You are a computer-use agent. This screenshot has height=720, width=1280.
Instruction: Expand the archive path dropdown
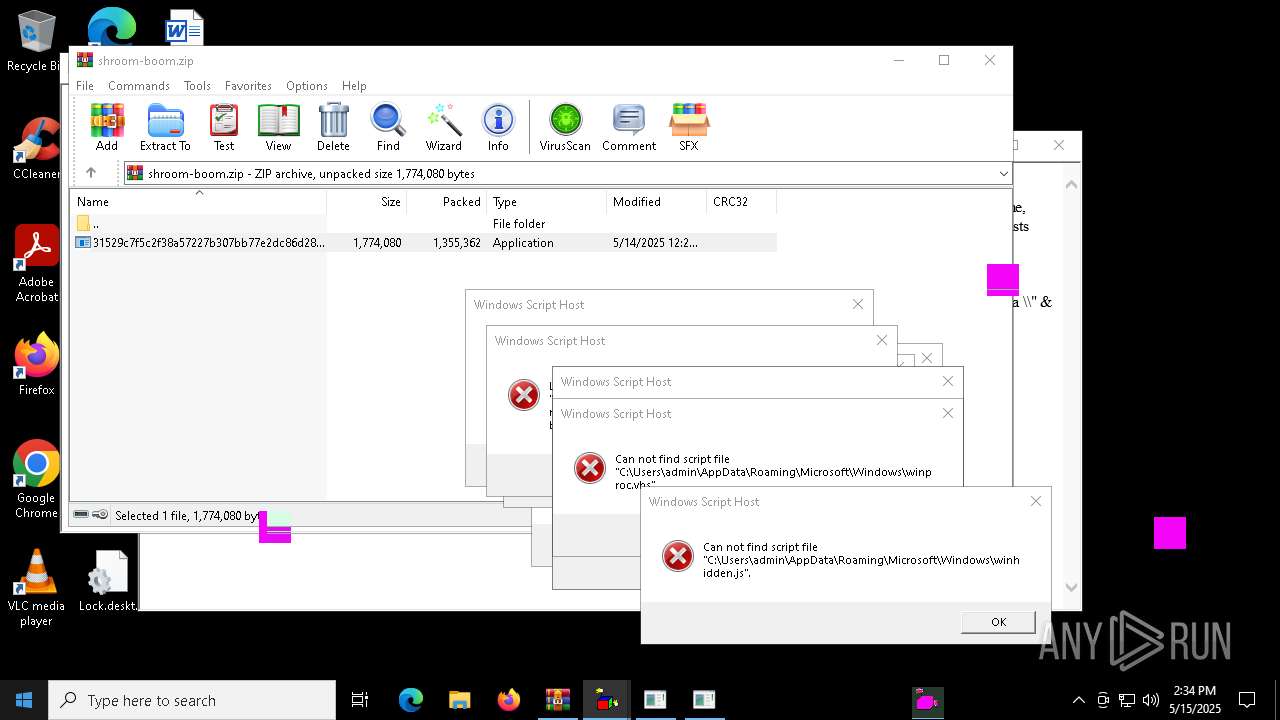tap(1003, 174)
